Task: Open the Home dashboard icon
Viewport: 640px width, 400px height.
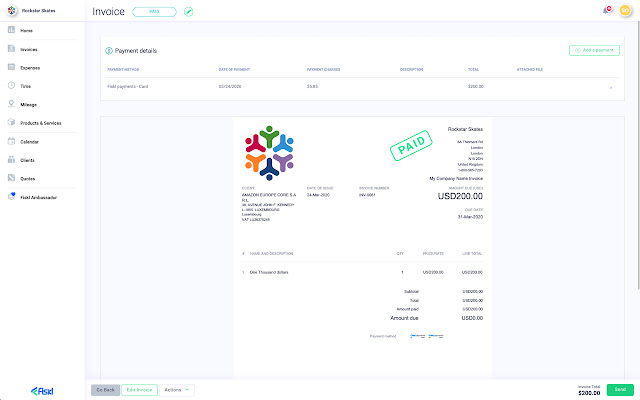Action: point(11,30)
